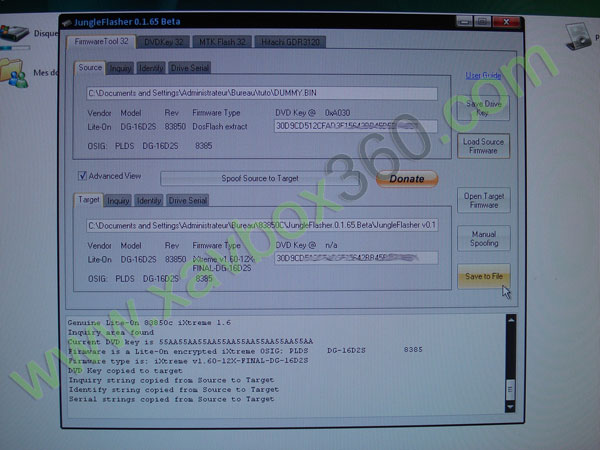Click the log scrollbar up arrow
Image resolution: width=600 pixels, height=450 pixels.
click(510, 320)
